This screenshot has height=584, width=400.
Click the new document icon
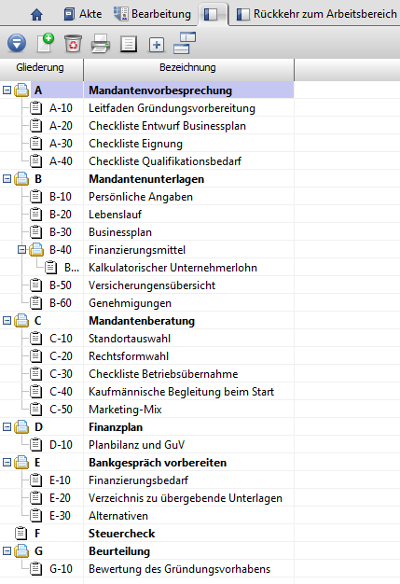45,42
